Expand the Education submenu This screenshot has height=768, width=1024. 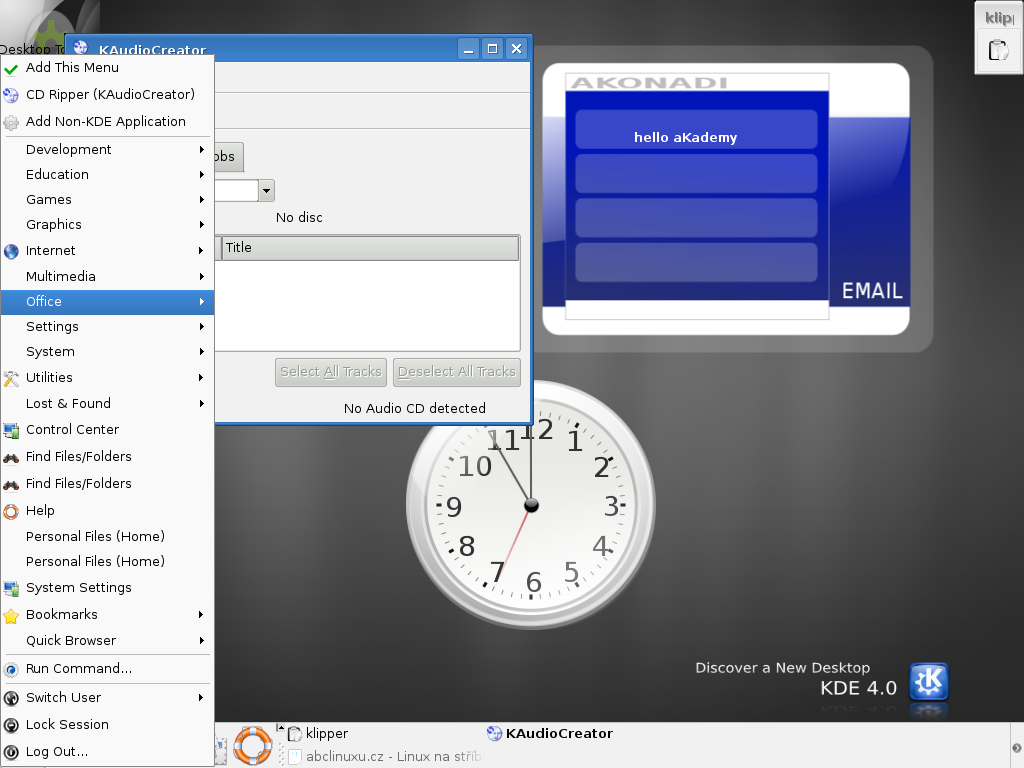click(x=107, y=174)
